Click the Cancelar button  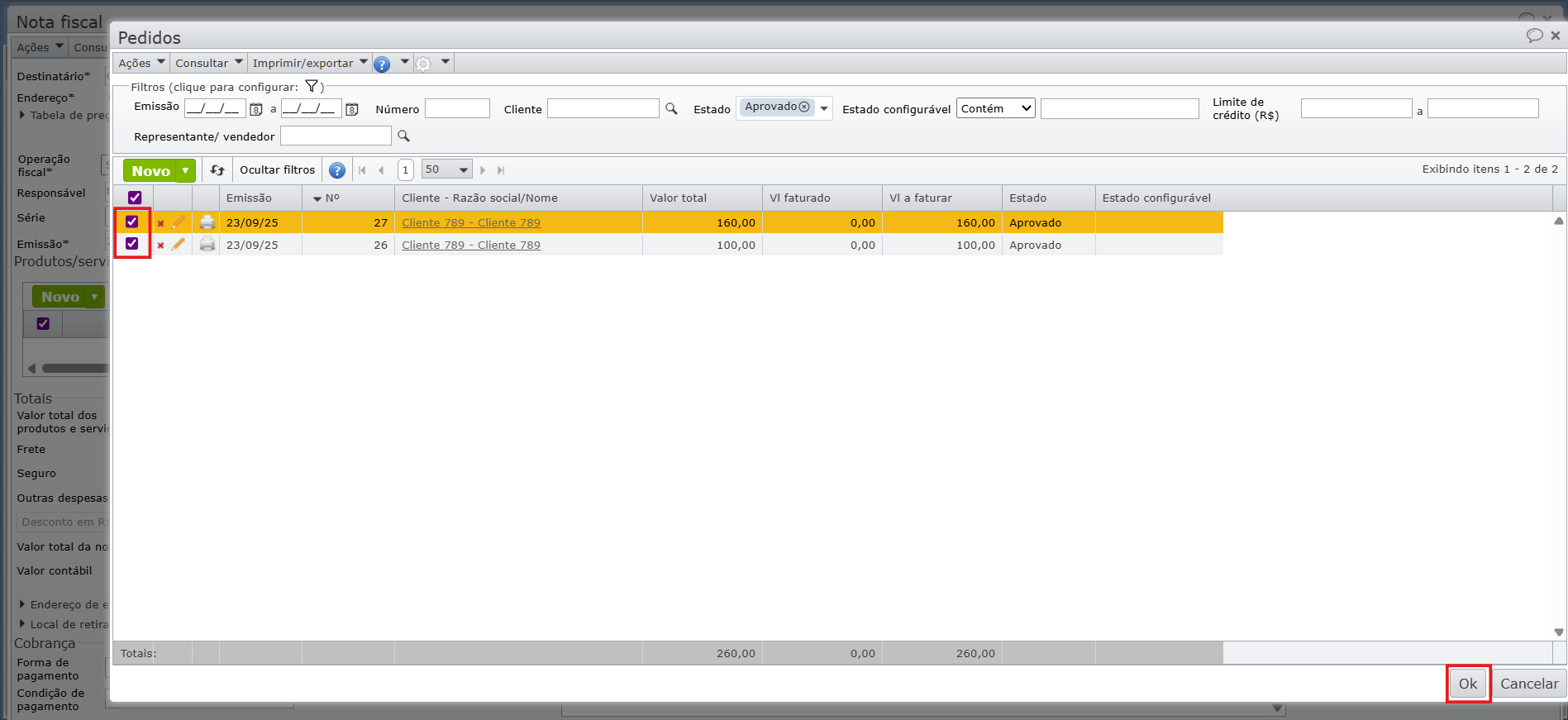1529,684
